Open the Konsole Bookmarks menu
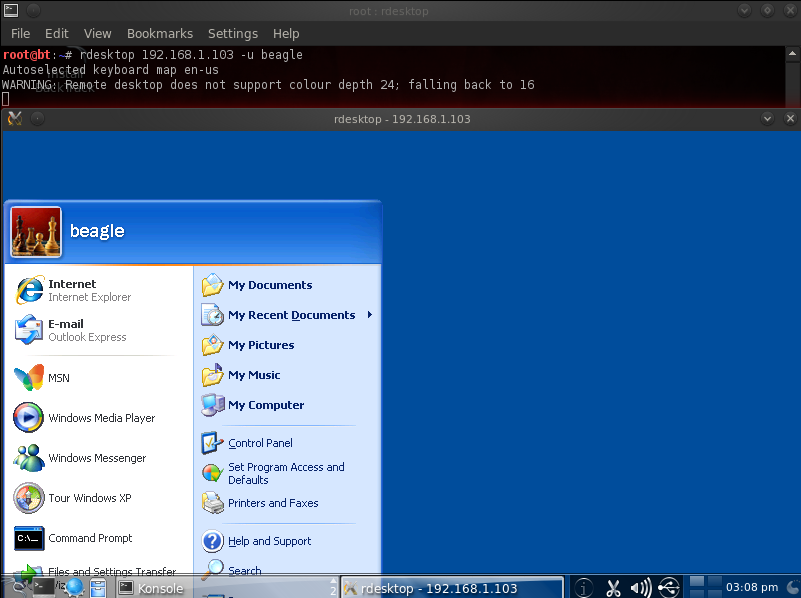The width and height of the screenshot is (801, 598). [x=160, y=34]
